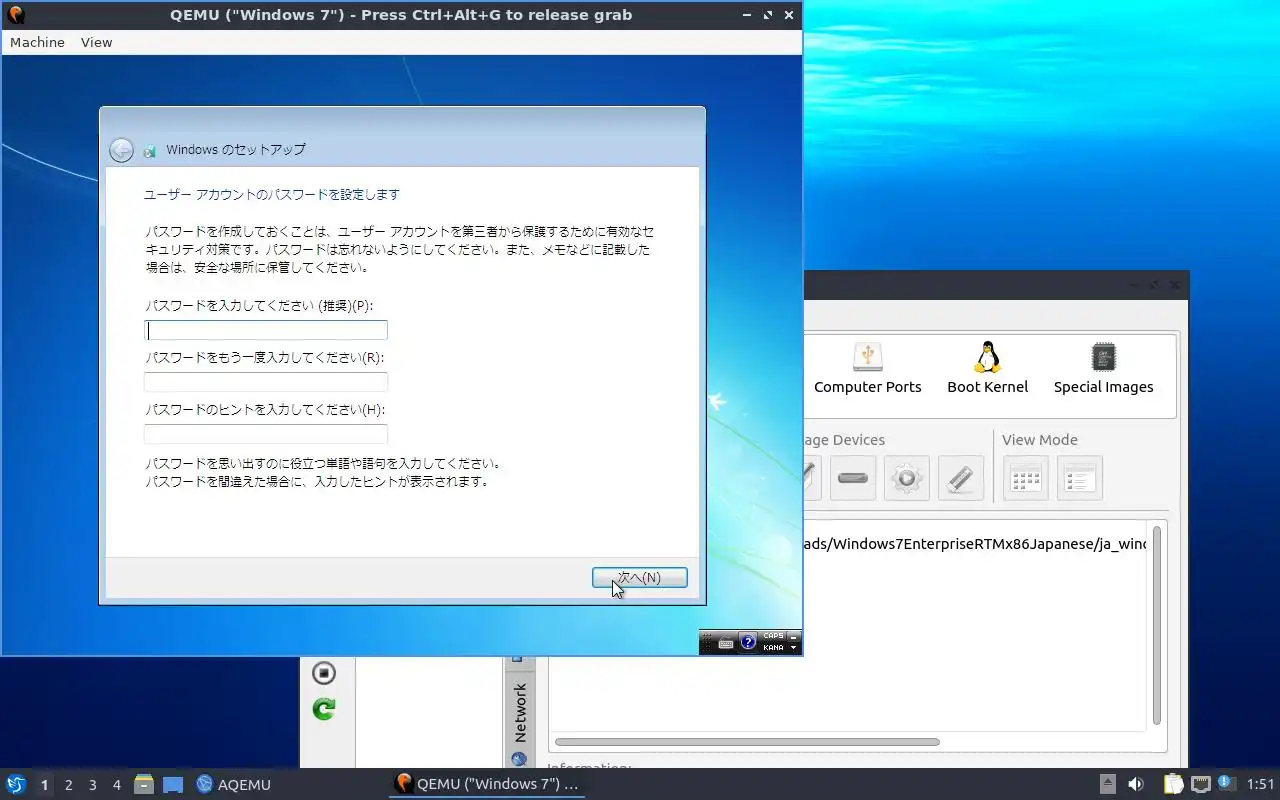Viewport: 1280px width, 800px height.
Task: Focus the re-enter password field (R)
Action: [266, 382]
